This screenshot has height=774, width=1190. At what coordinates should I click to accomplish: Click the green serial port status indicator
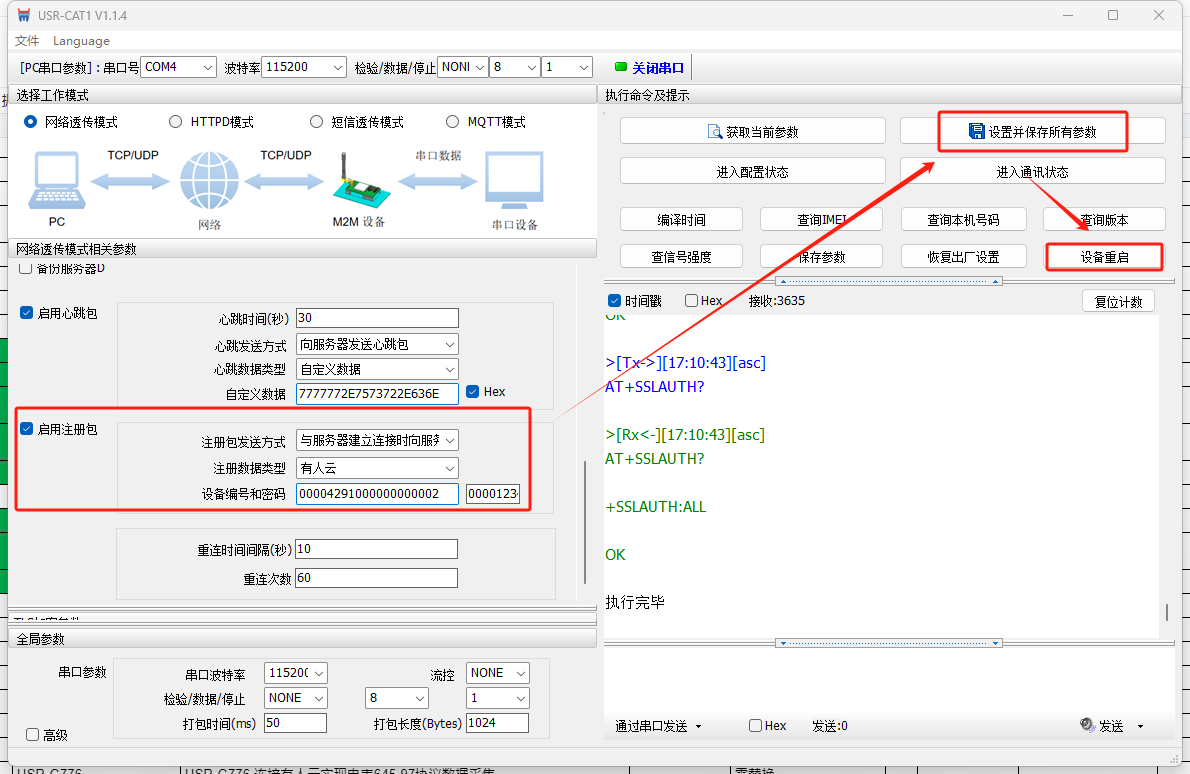click(x=620, y=68)
